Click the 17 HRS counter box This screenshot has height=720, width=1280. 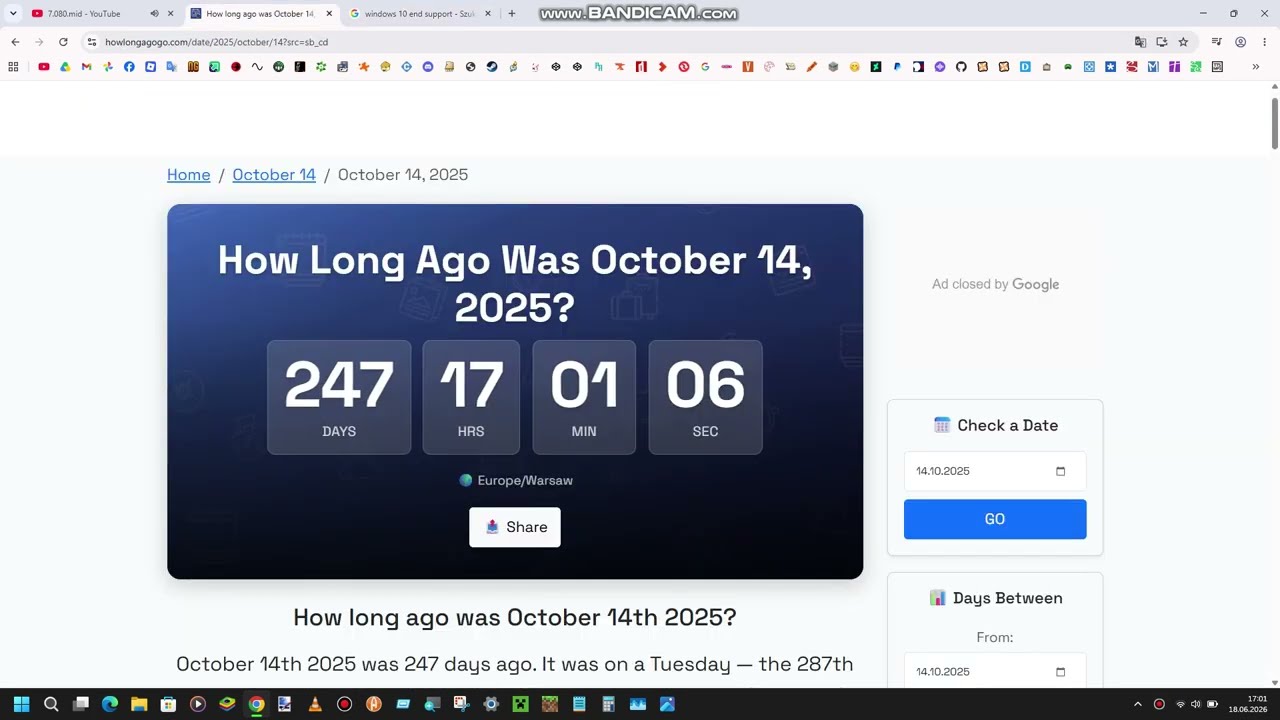coord(471,398)
